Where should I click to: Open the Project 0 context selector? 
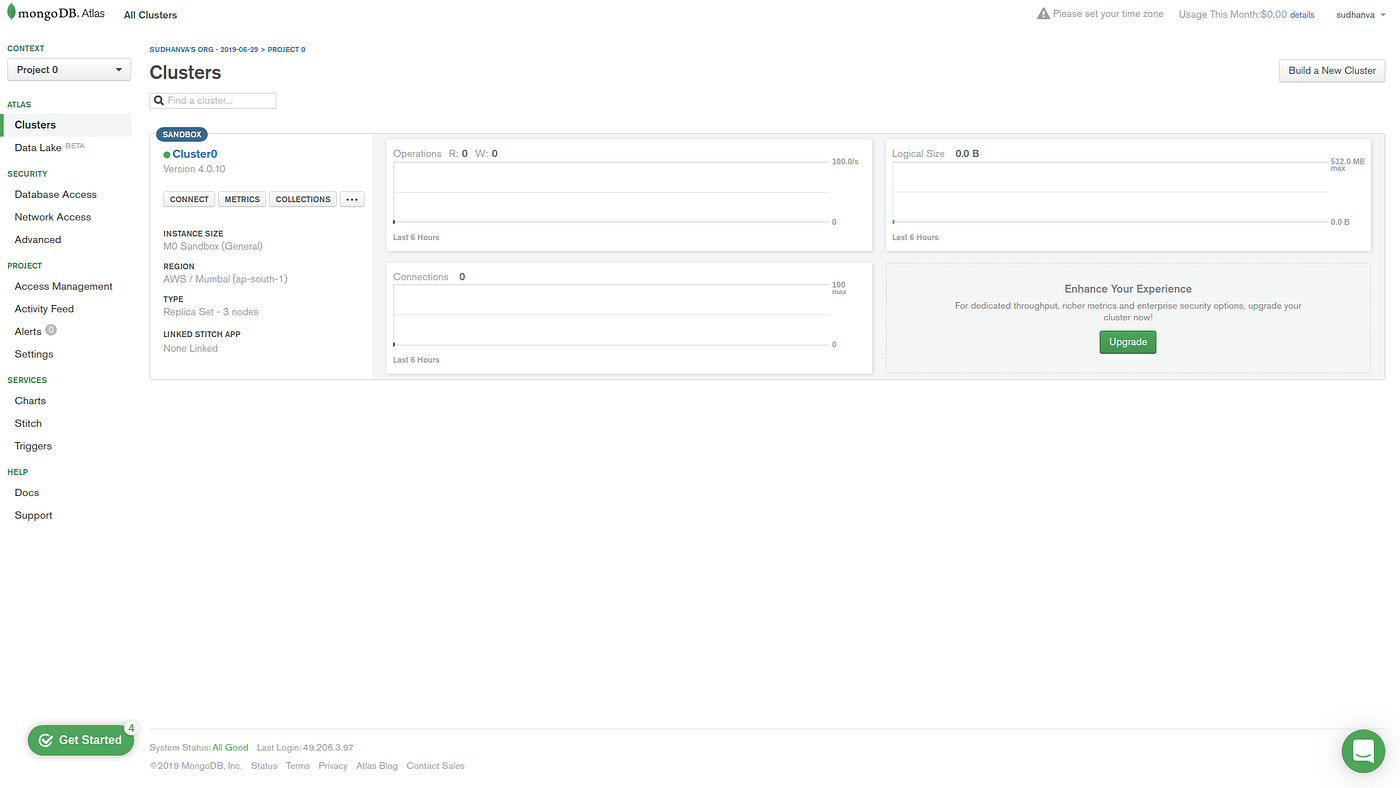[68, 68]
